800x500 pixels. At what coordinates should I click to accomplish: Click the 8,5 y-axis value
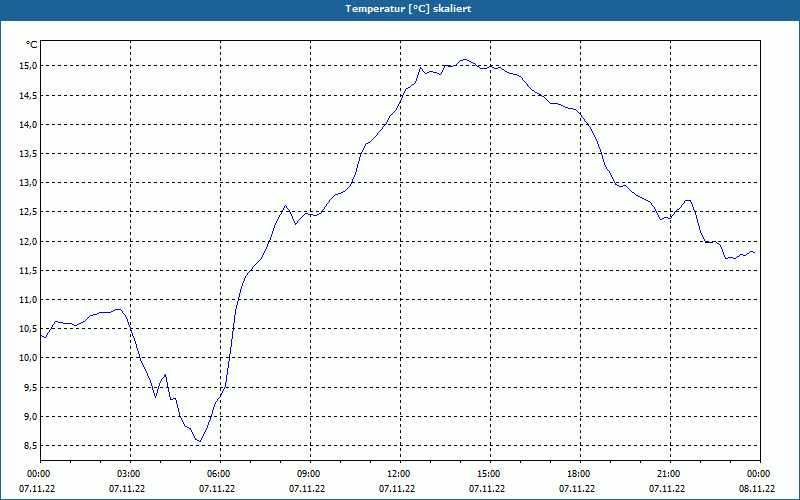coord(31,446)
